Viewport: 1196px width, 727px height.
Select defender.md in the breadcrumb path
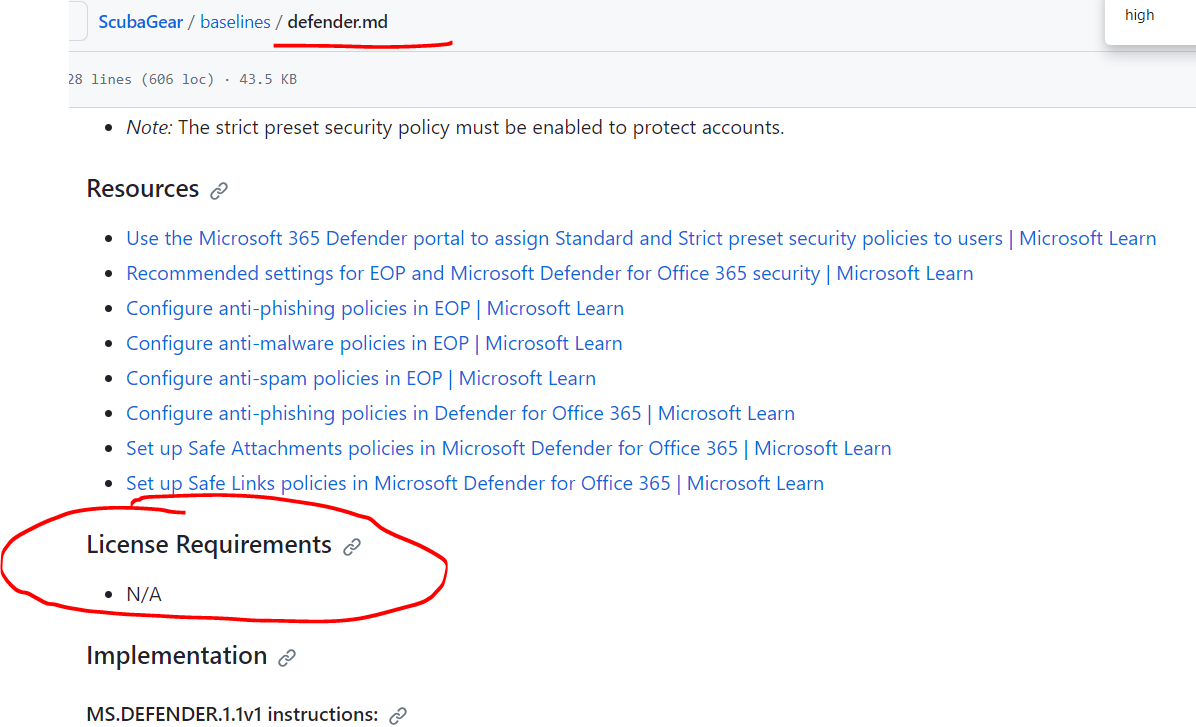[336, 21]
